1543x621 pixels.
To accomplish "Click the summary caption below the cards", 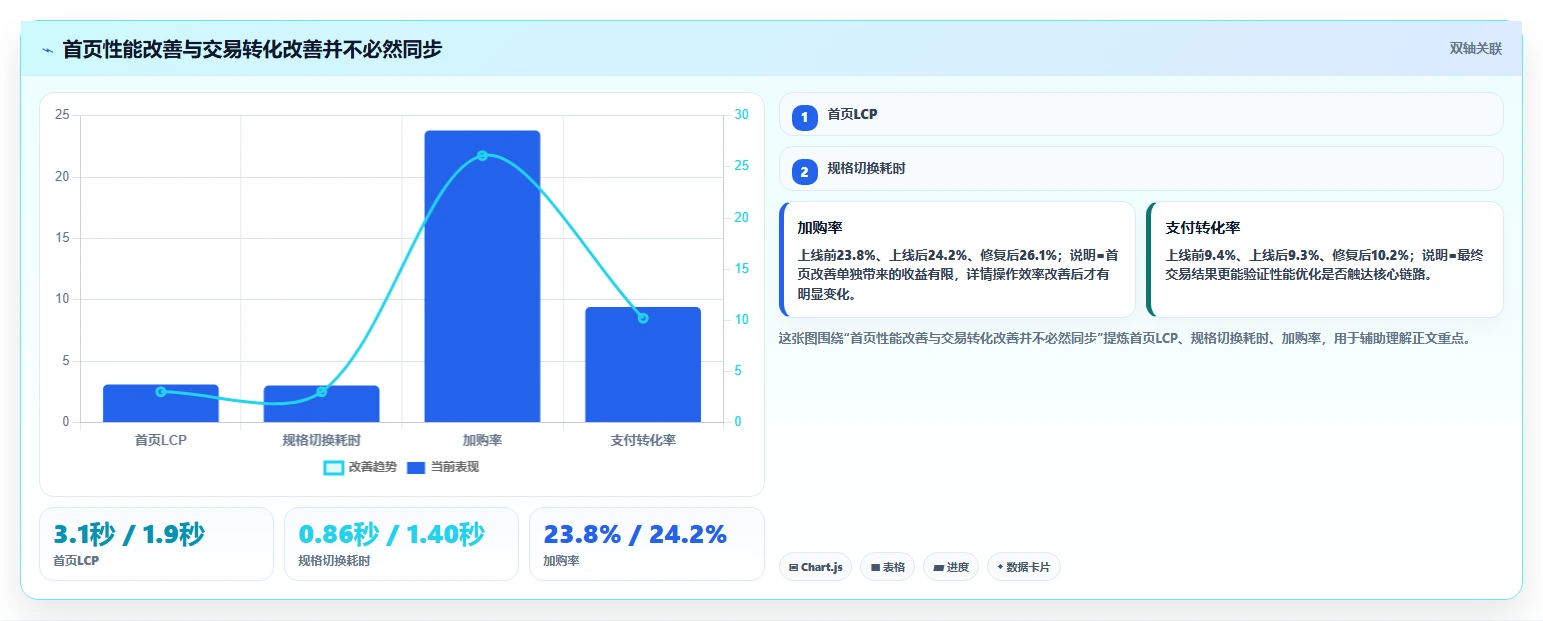I will click(x=1128, y=338).
